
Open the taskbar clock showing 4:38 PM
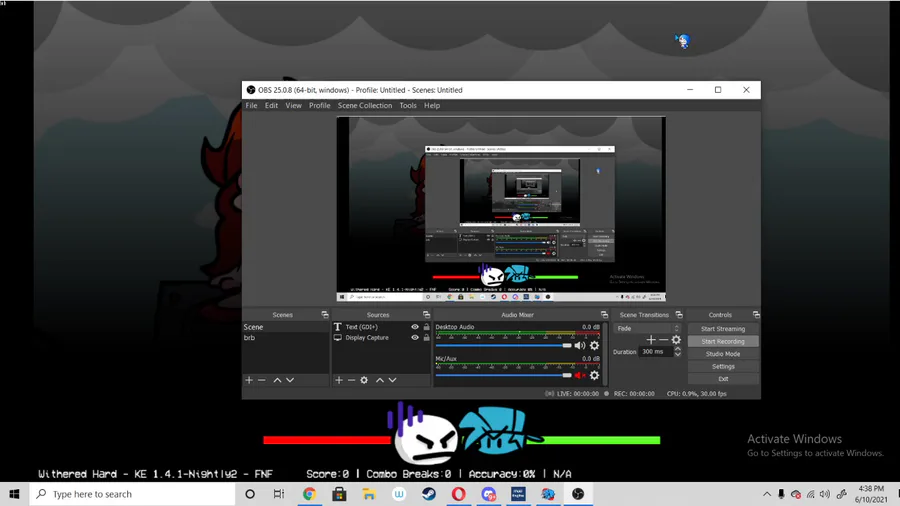[x=871, y=494]
